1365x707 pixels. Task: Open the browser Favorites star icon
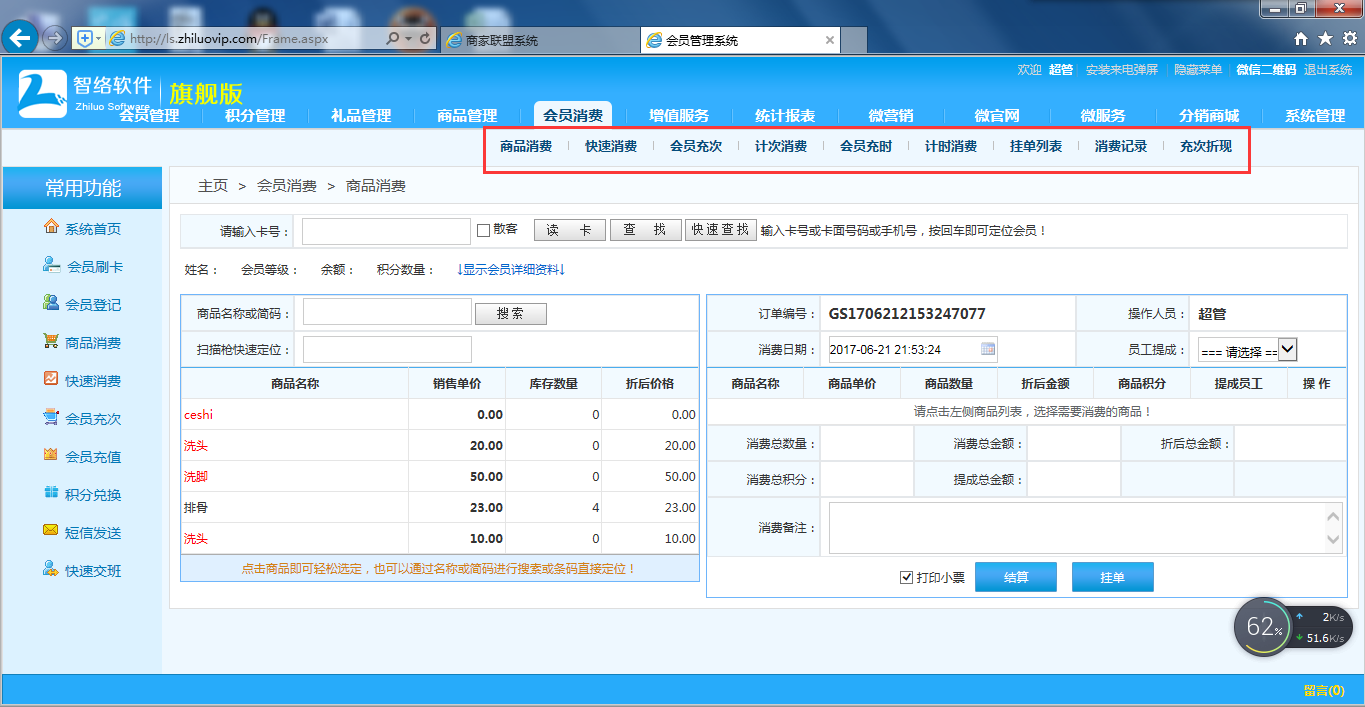(1325, 38)
